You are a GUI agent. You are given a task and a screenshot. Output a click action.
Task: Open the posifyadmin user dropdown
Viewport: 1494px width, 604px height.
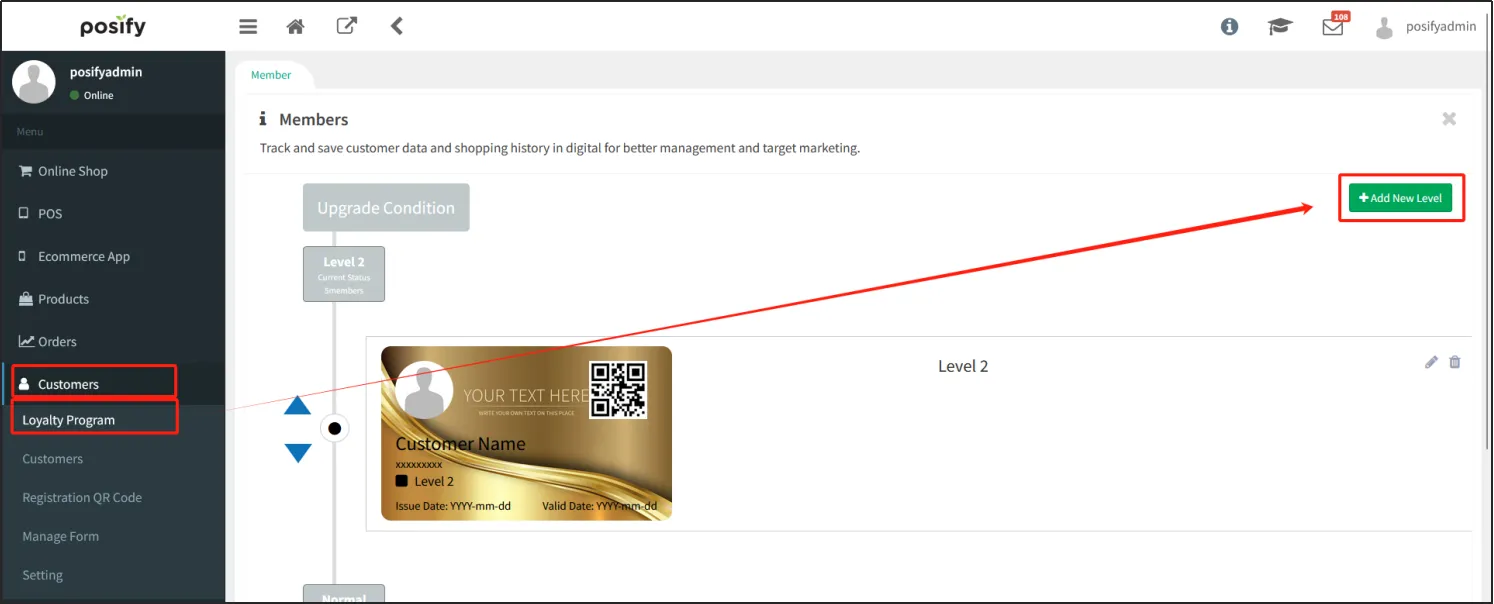click(x=1427, y=27)
